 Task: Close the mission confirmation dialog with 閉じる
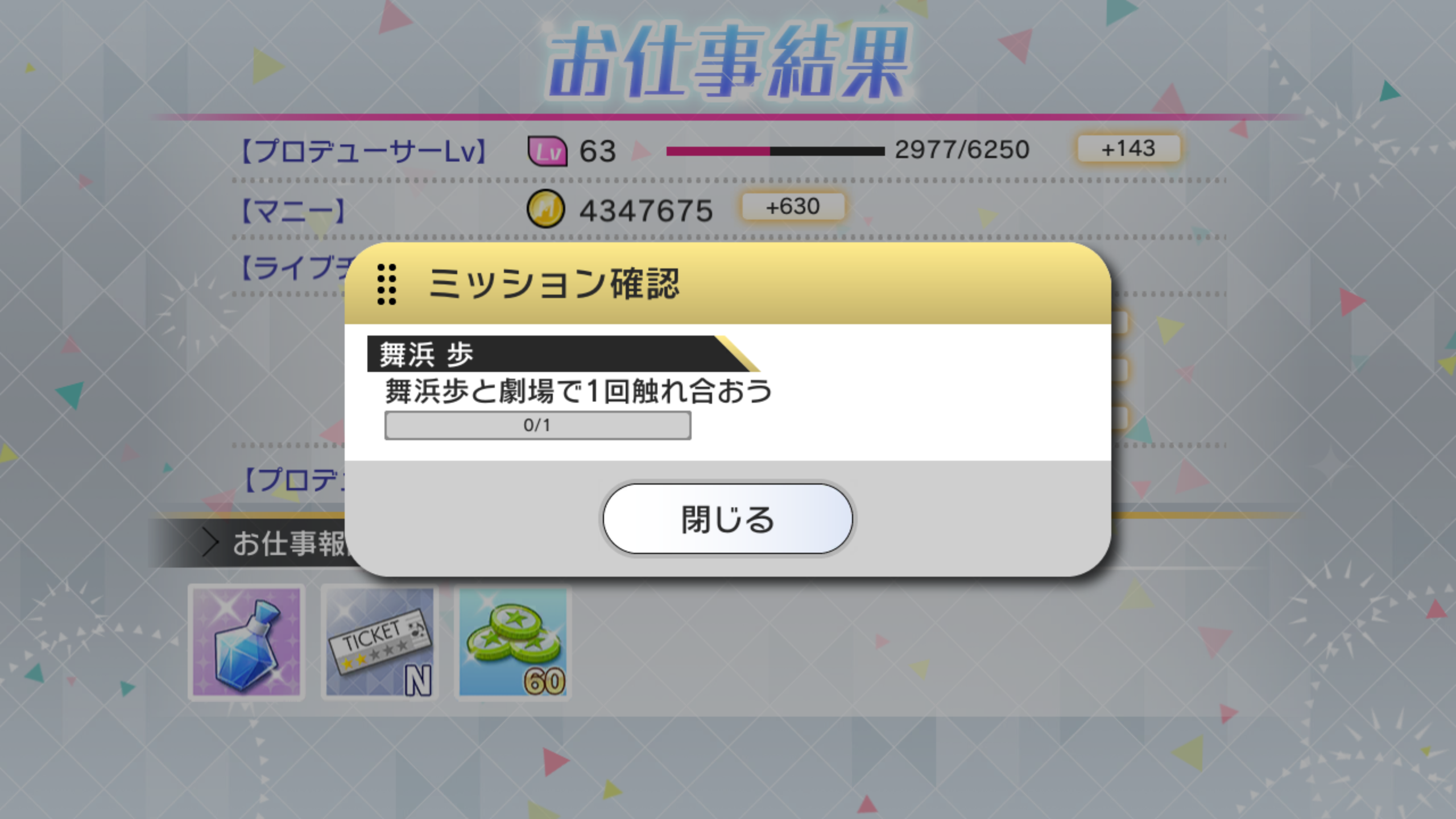[x=727, y=519]
